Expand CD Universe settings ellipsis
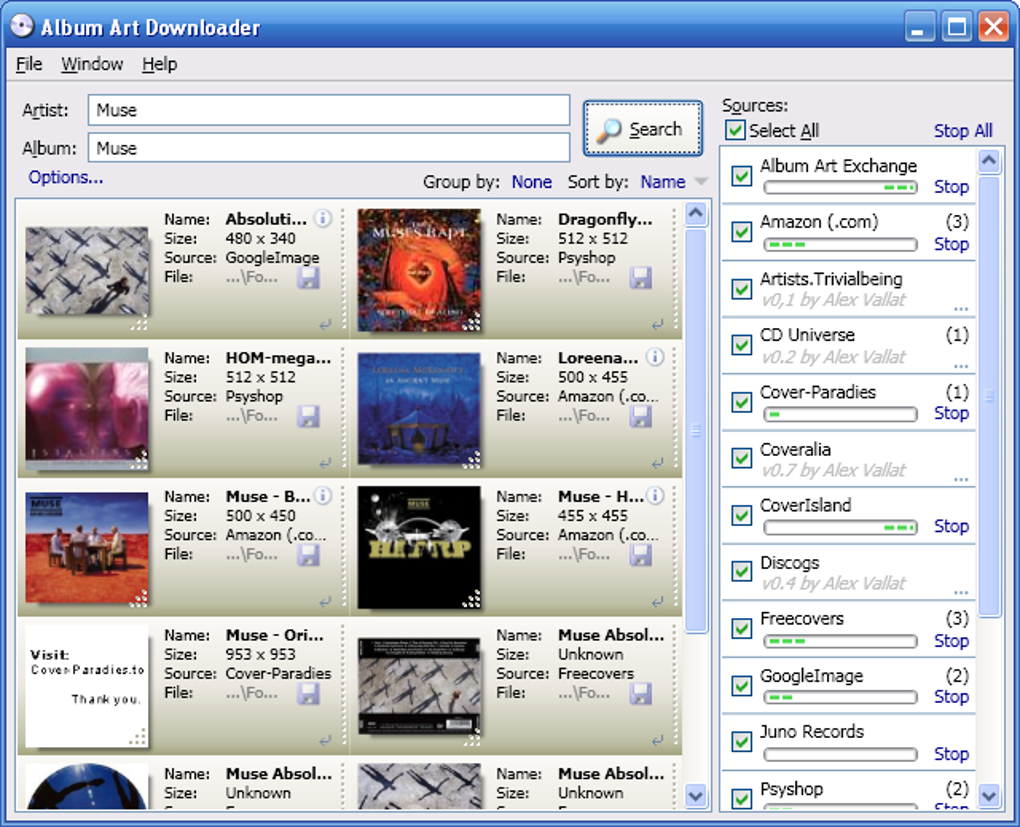Image resolution: width=1020 pixels, height=827 pixels. click(961, 366)
